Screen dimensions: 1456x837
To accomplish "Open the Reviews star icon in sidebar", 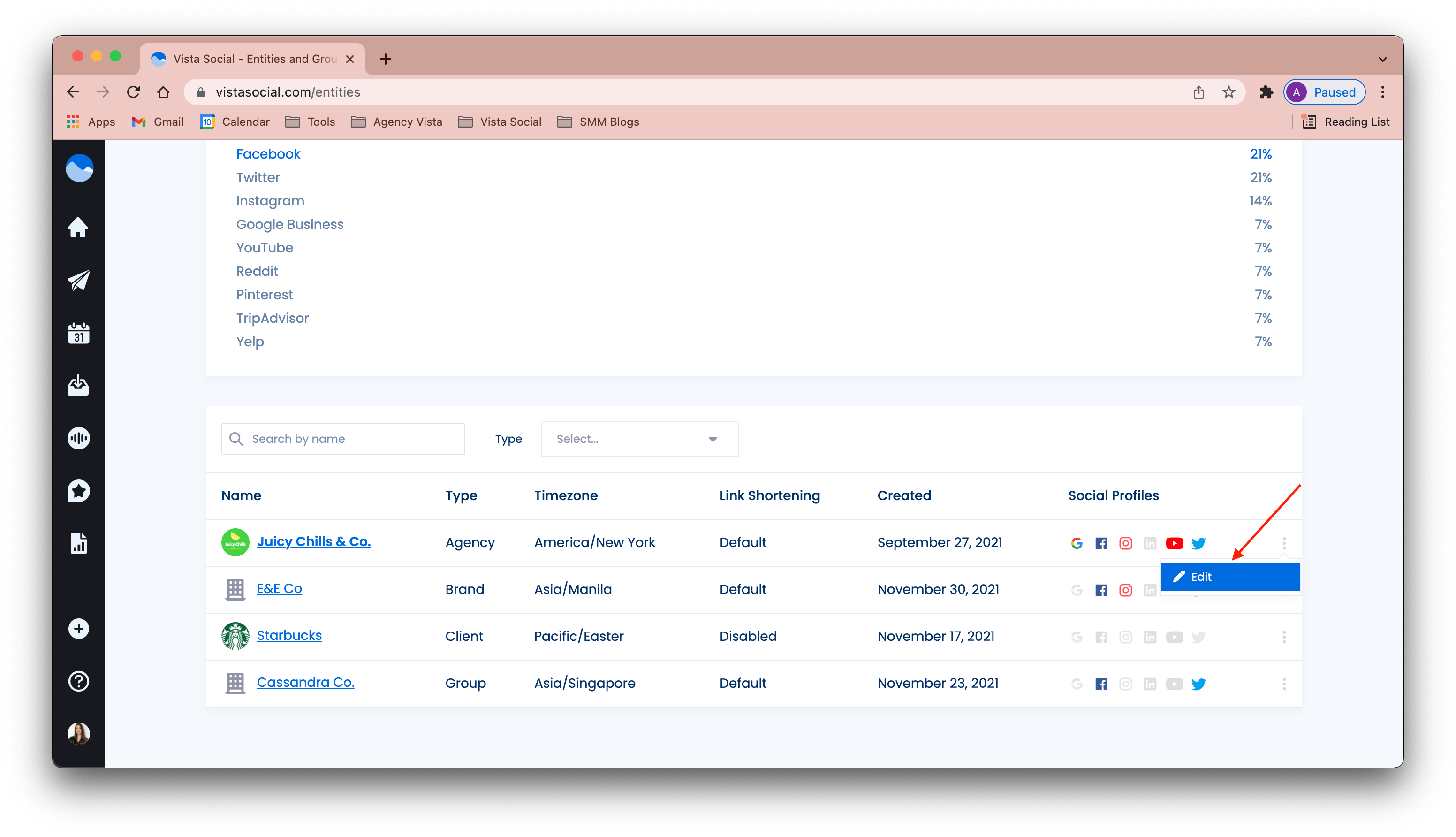I will tap(79, 491).
